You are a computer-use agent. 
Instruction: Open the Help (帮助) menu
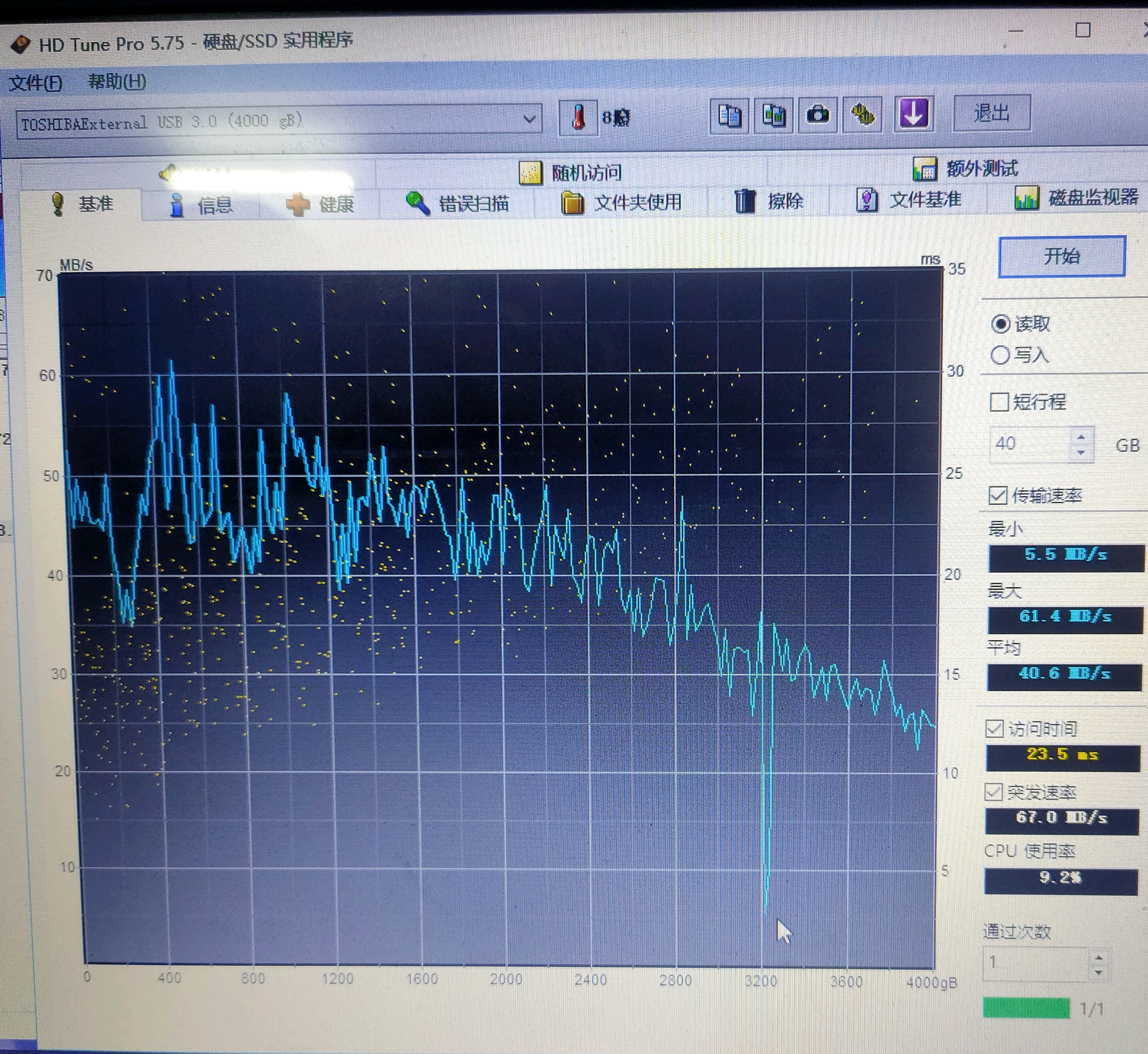(x=117, y=82)
